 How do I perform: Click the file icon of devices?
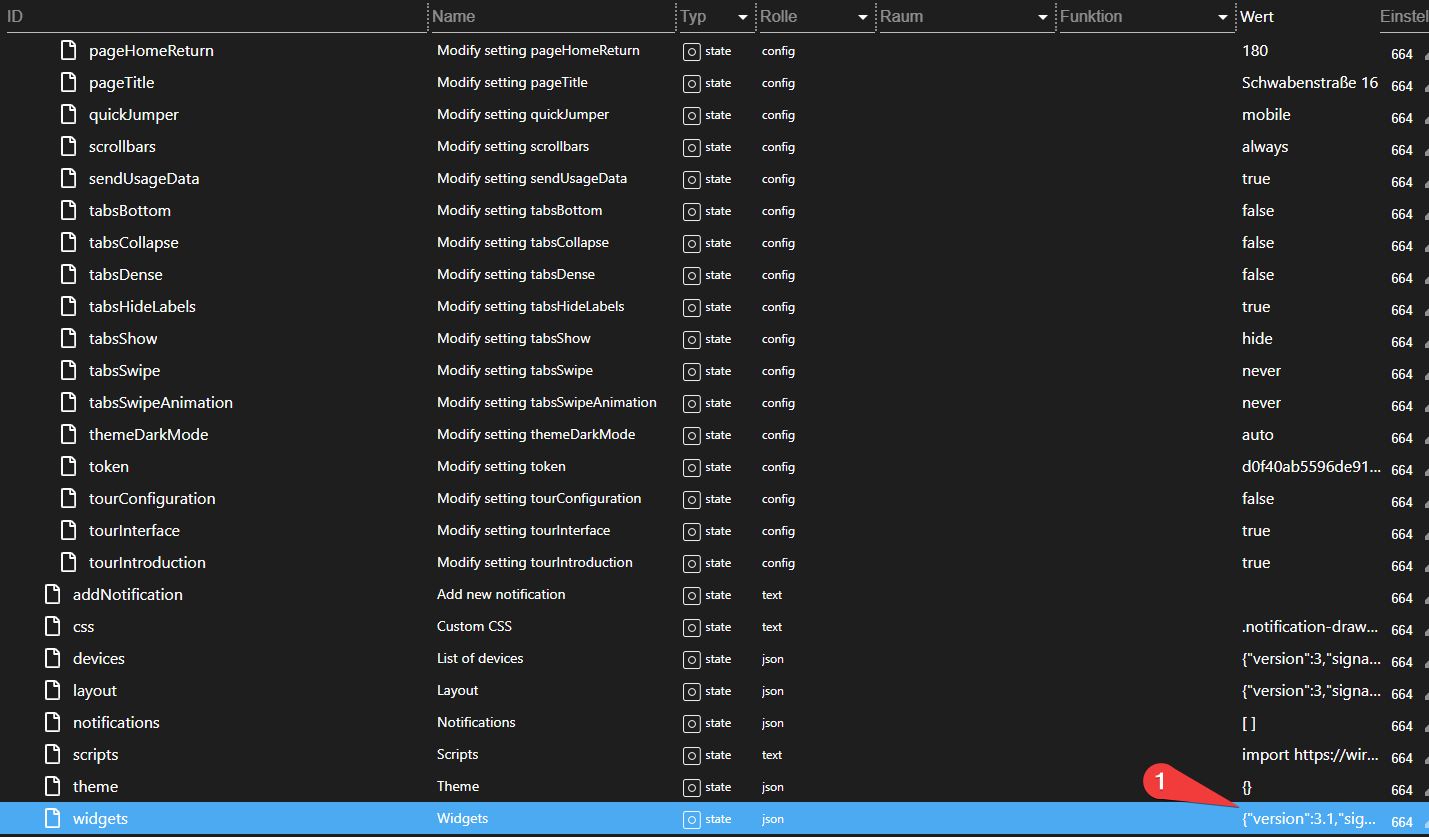pos(52,658)
